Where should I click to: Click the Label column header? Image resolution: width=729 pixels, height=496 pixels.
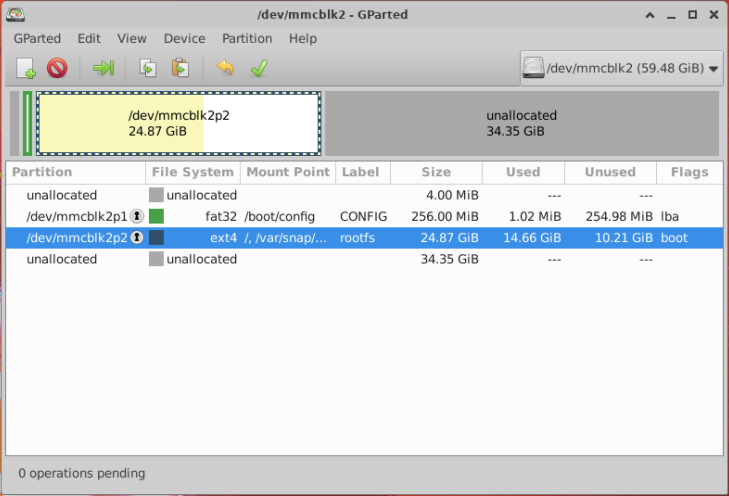pos(363,172)
